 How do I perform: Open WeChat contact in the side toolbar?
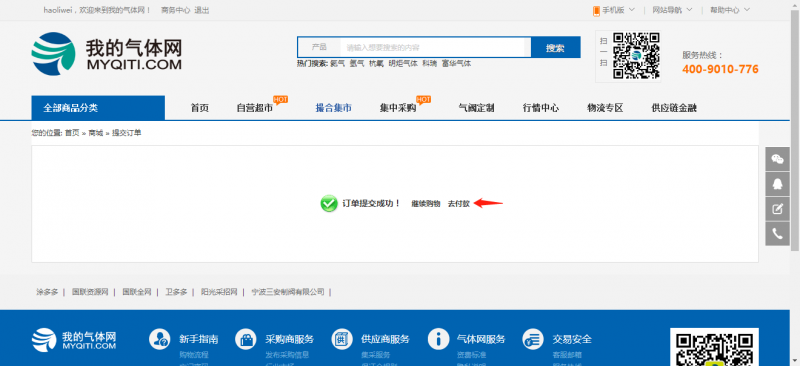(777, 159)
